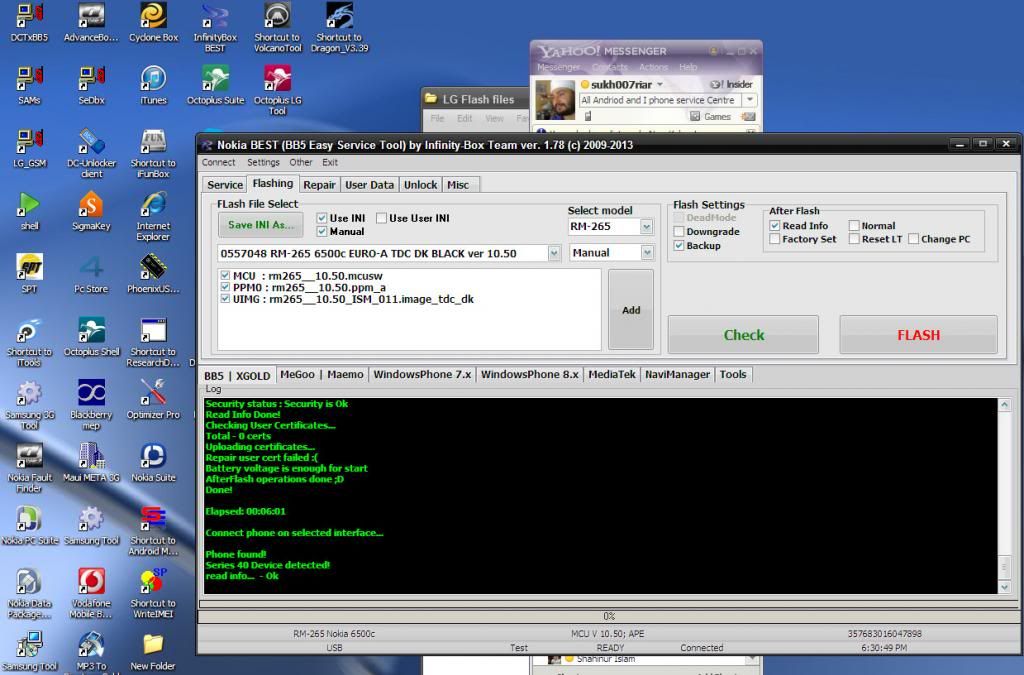
Task: Switch to the Repair tab
Action: [319, 185]
